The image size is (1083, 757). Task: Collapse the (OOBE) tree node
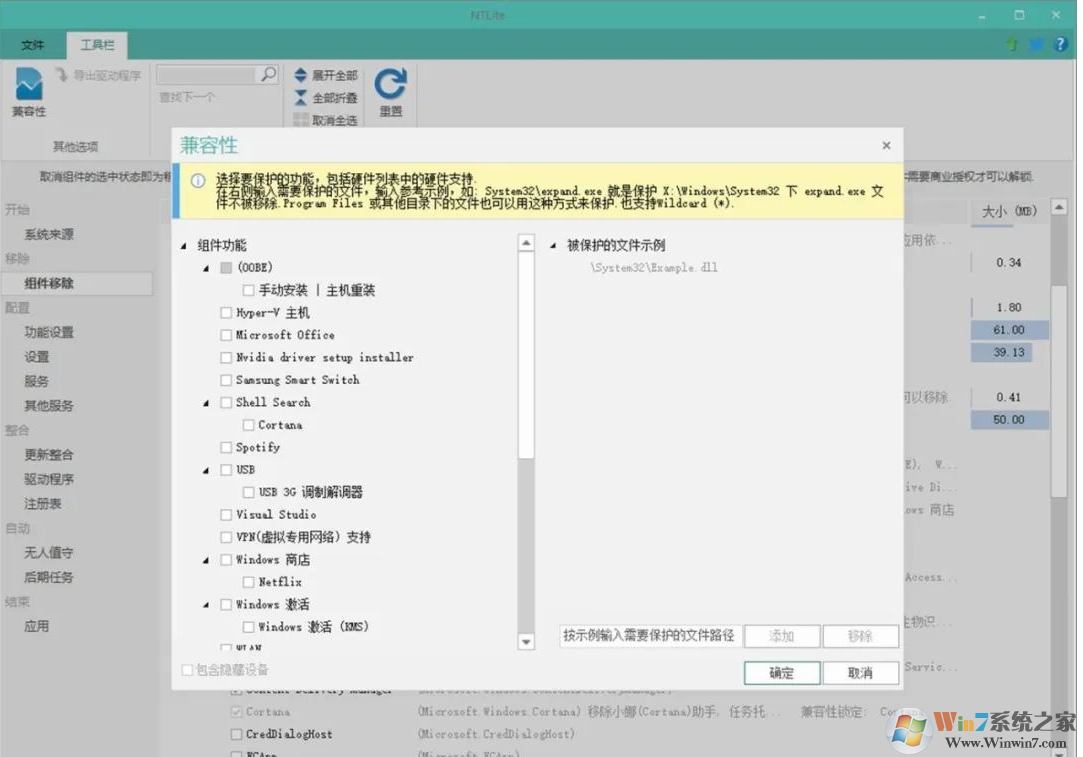click(x=206, y=268)
